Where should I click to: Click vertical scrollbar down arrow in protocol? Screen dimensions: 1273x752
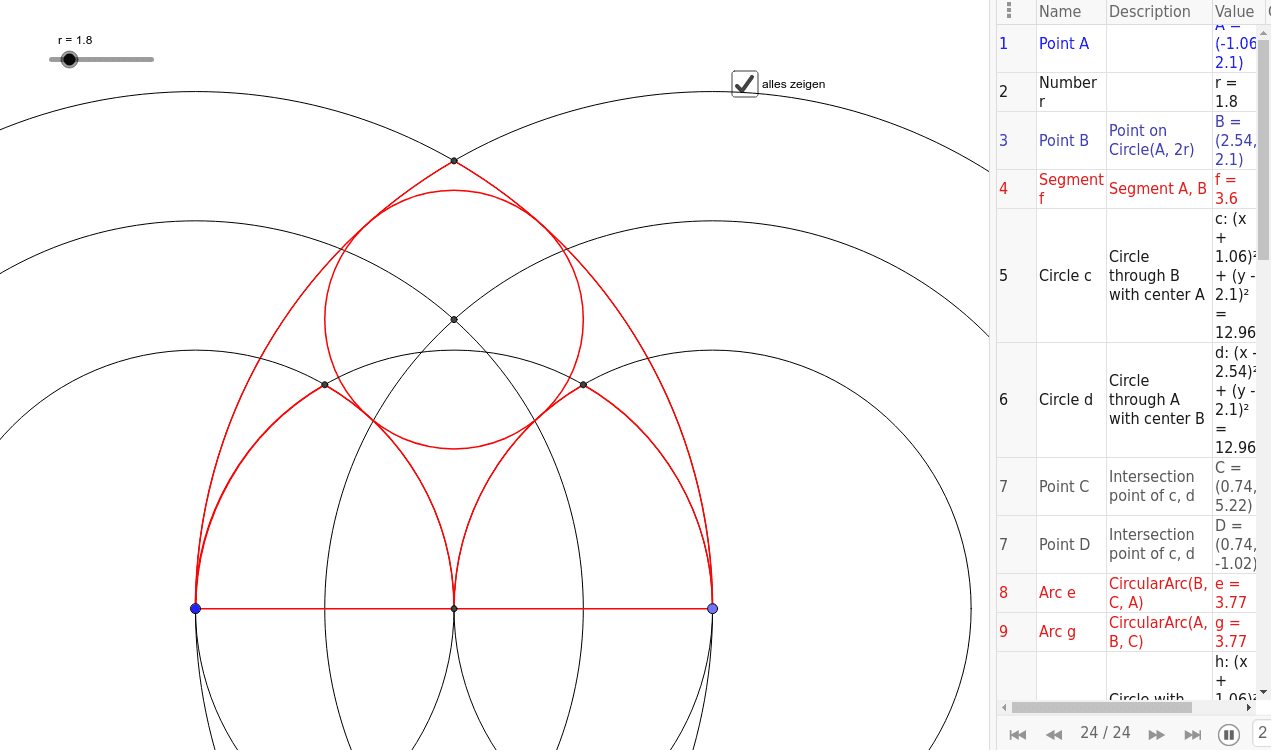(x=1264, y=692)
